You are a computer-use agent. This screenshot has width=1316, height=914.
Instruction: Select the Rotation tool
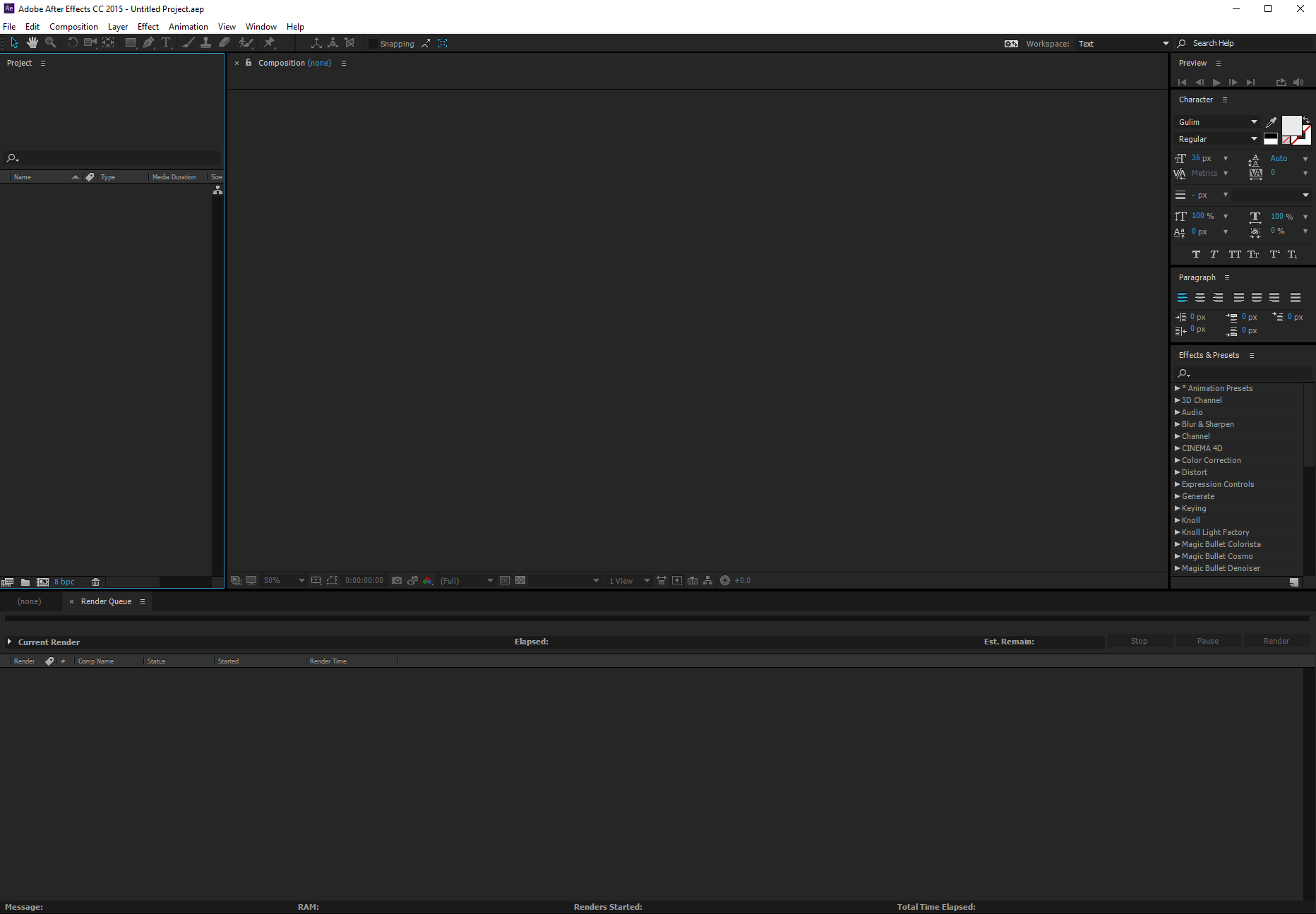tap(72, 43)
